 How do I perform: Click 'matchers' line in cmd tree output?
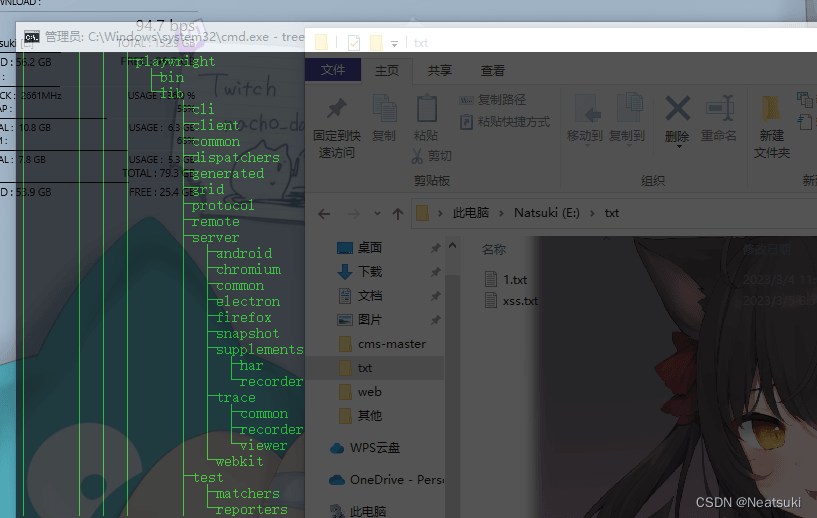(247, 494)
